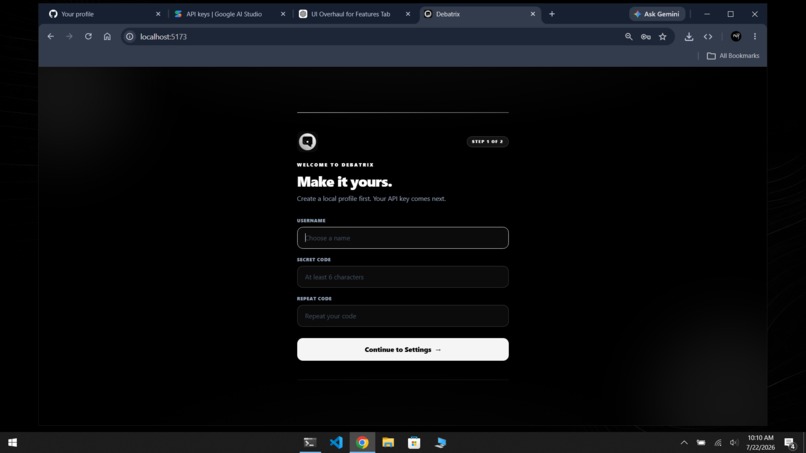806x453 pixels.
Task: Click the Chrome taskbar icon
Action: (x=362, y=443)
